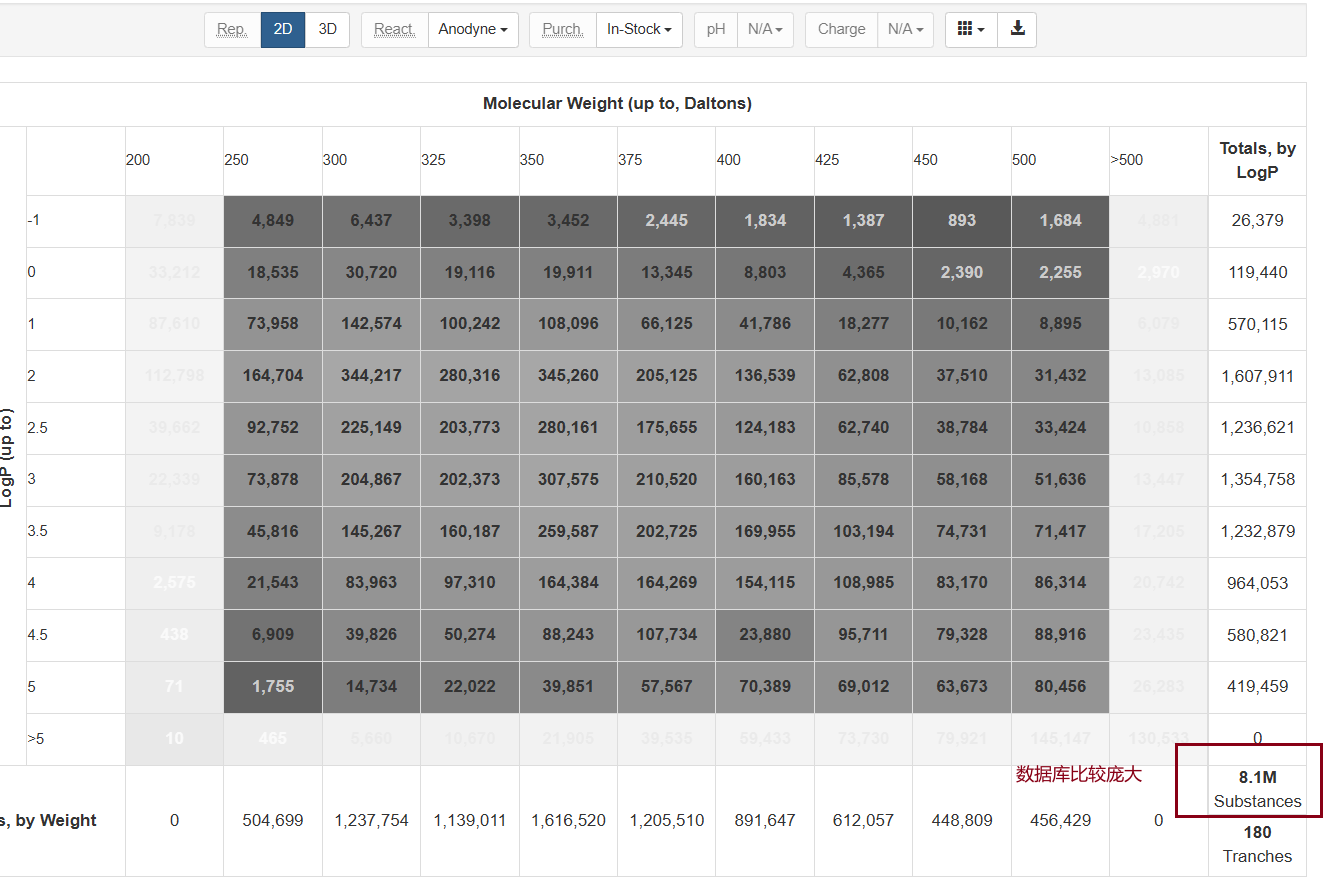
Task: Click the Rep. label
Action: [x=232, y=29]
